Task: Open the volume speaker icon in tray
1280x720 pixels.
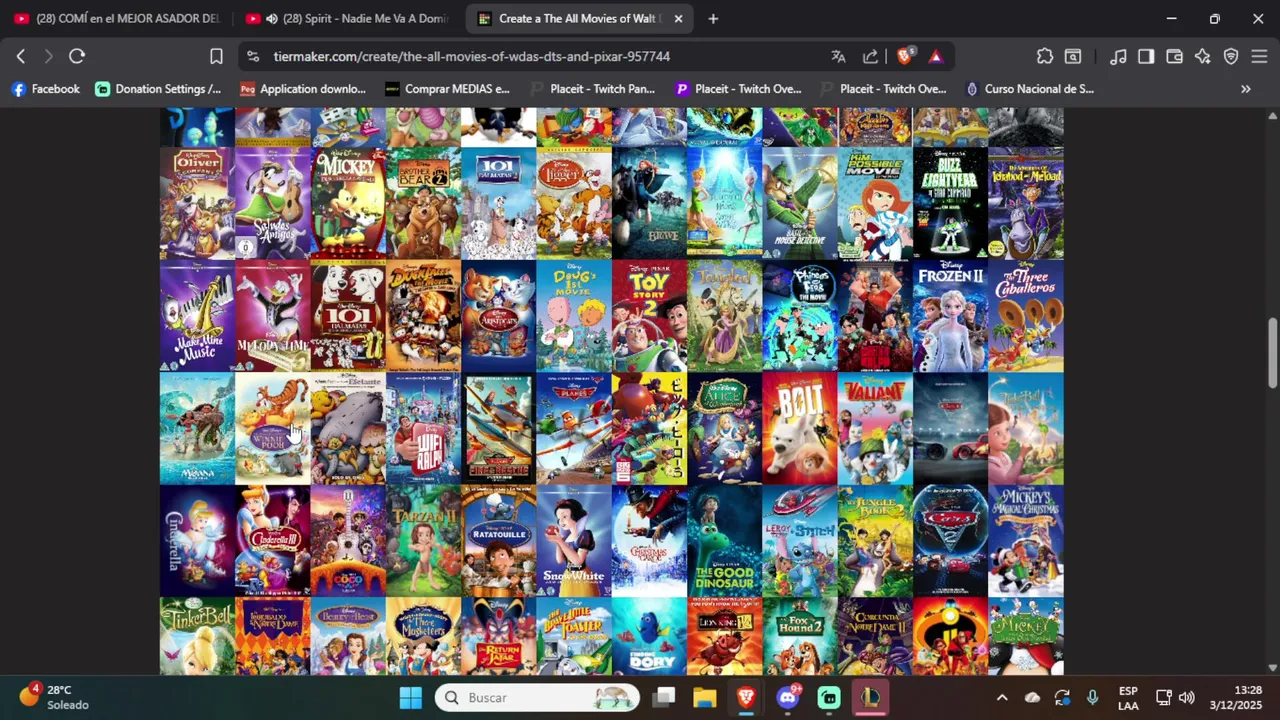Action: pyautogui.click(x=1187, y=697)
